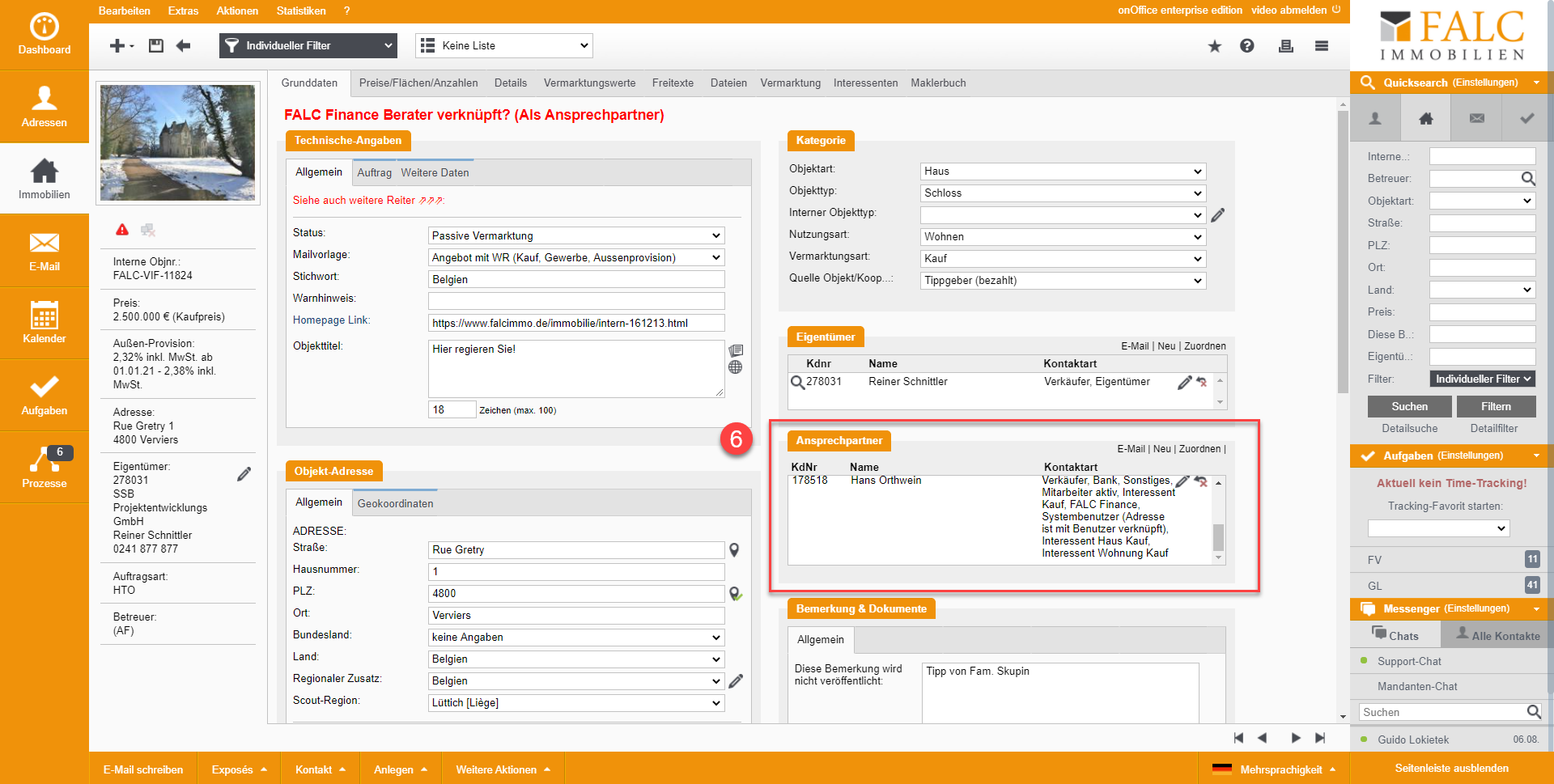Image resolution: width=1554 pixels, height=784 pixels.
Task: Click map pin icon beside Straße field
Action: coord(734,550)
